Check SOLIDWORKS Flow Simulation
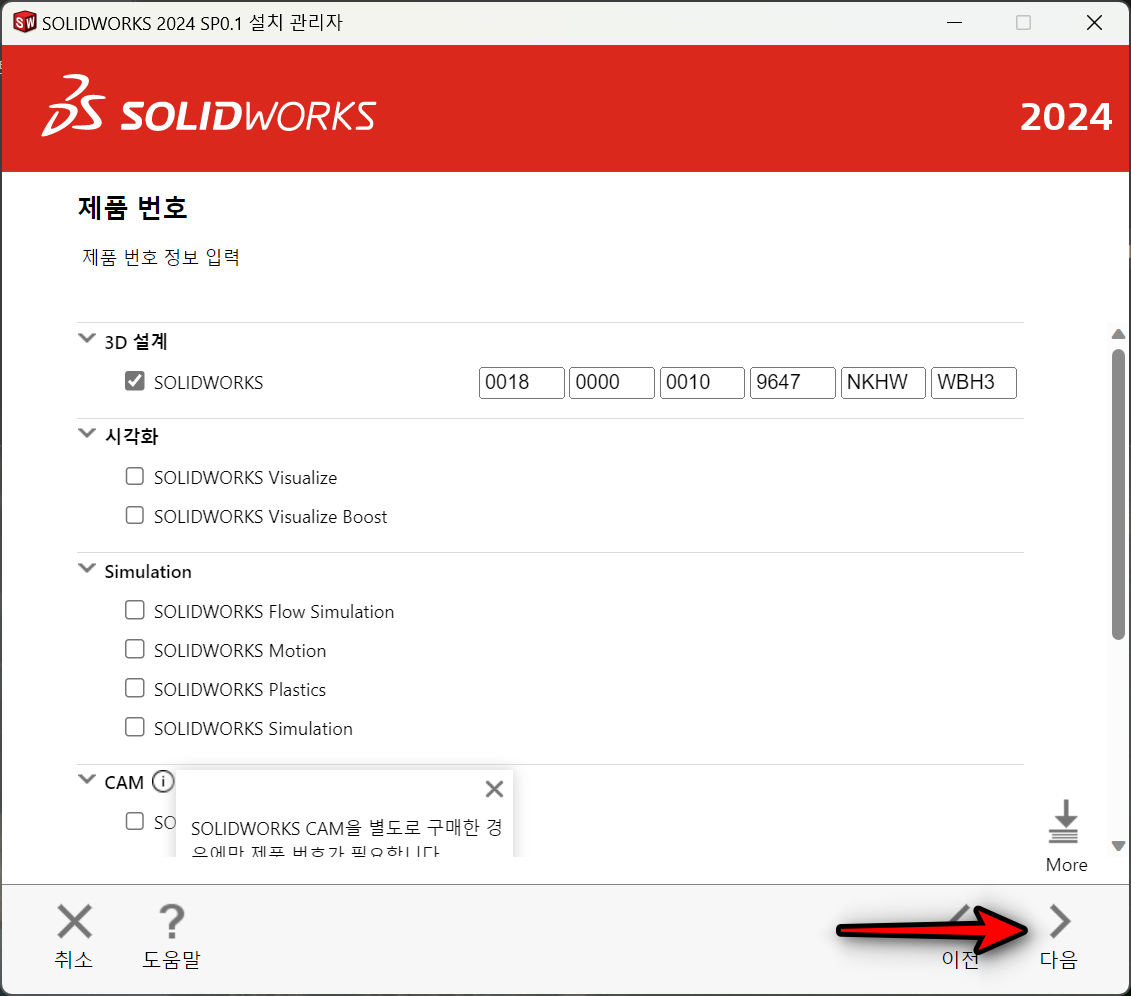1131x996 pixels. click(135, 610)
